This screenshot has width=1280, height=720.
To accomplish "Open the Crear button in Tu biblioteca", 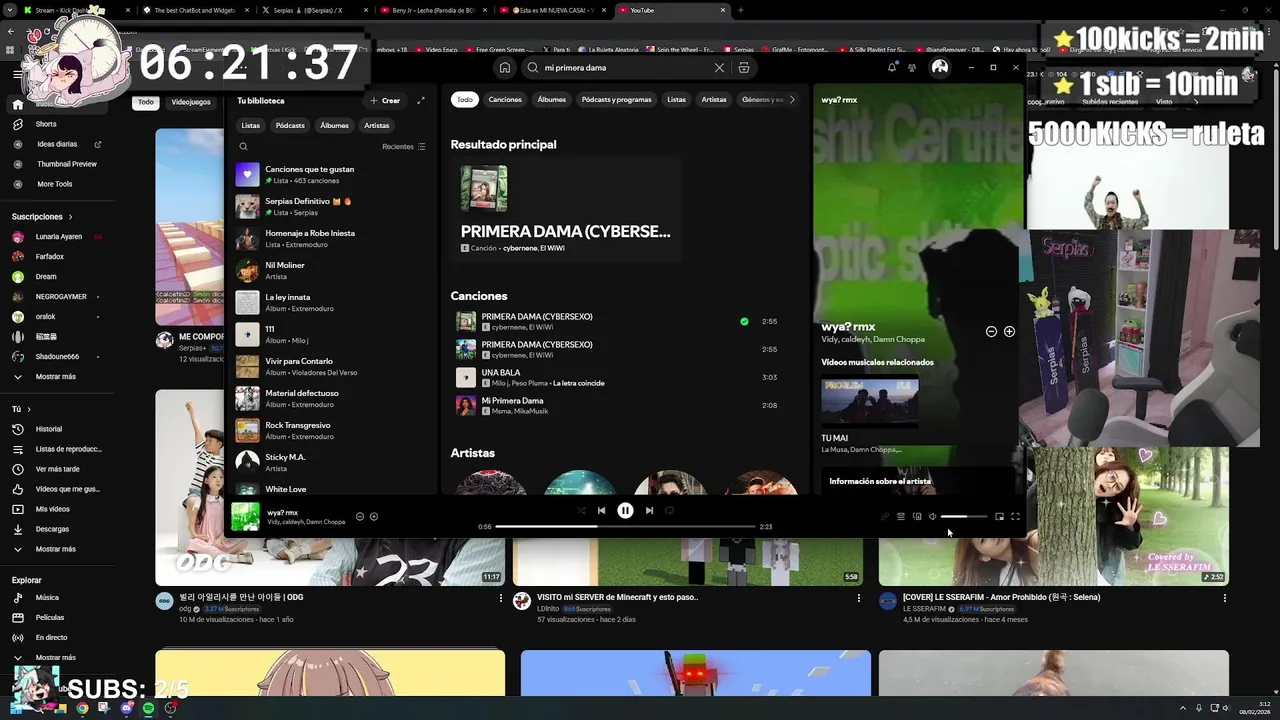I will (x=385, y=100).
